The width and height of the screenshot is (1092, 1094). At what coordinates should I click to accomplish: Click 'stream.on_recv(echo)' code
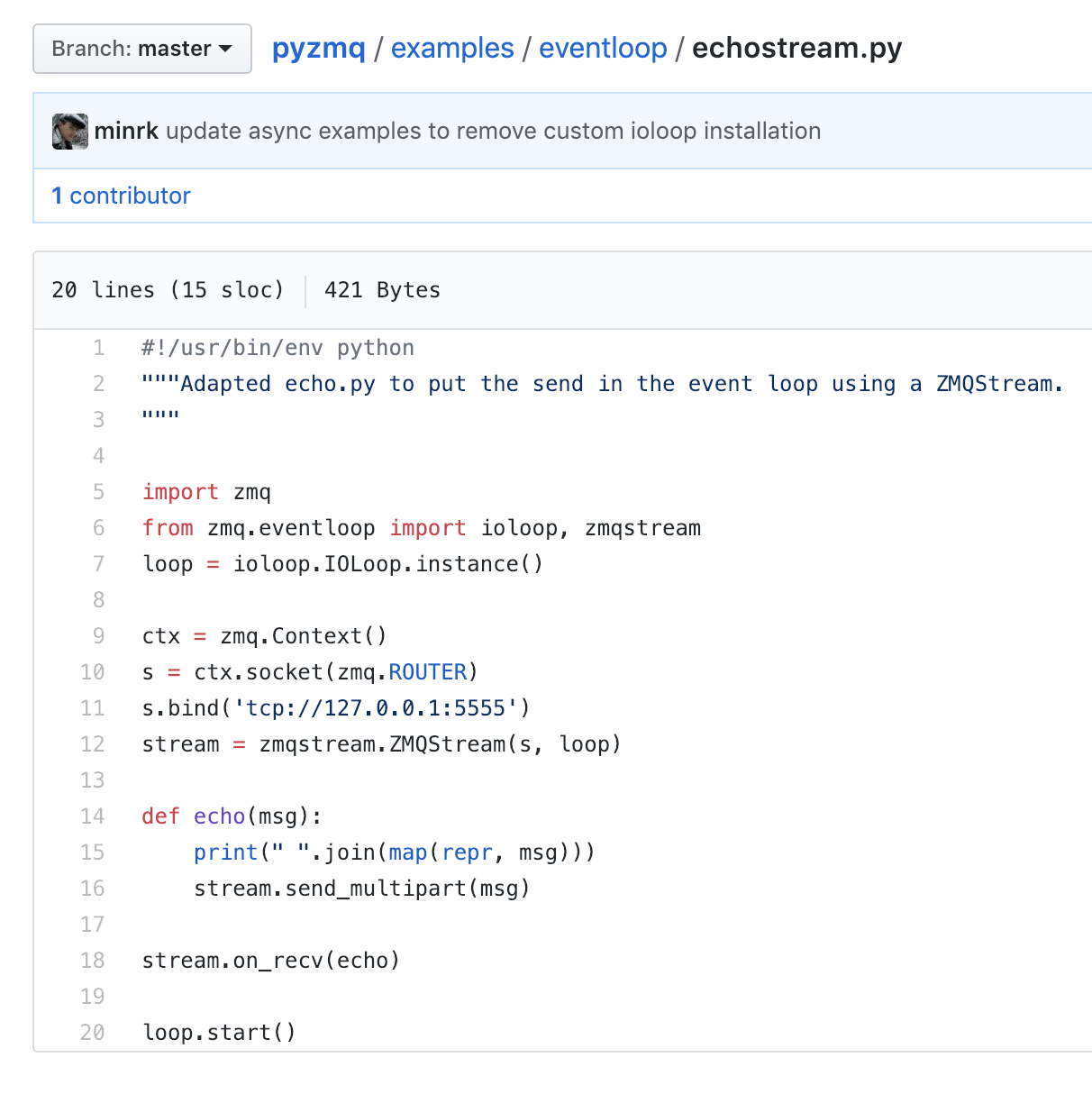pos(271,961)
